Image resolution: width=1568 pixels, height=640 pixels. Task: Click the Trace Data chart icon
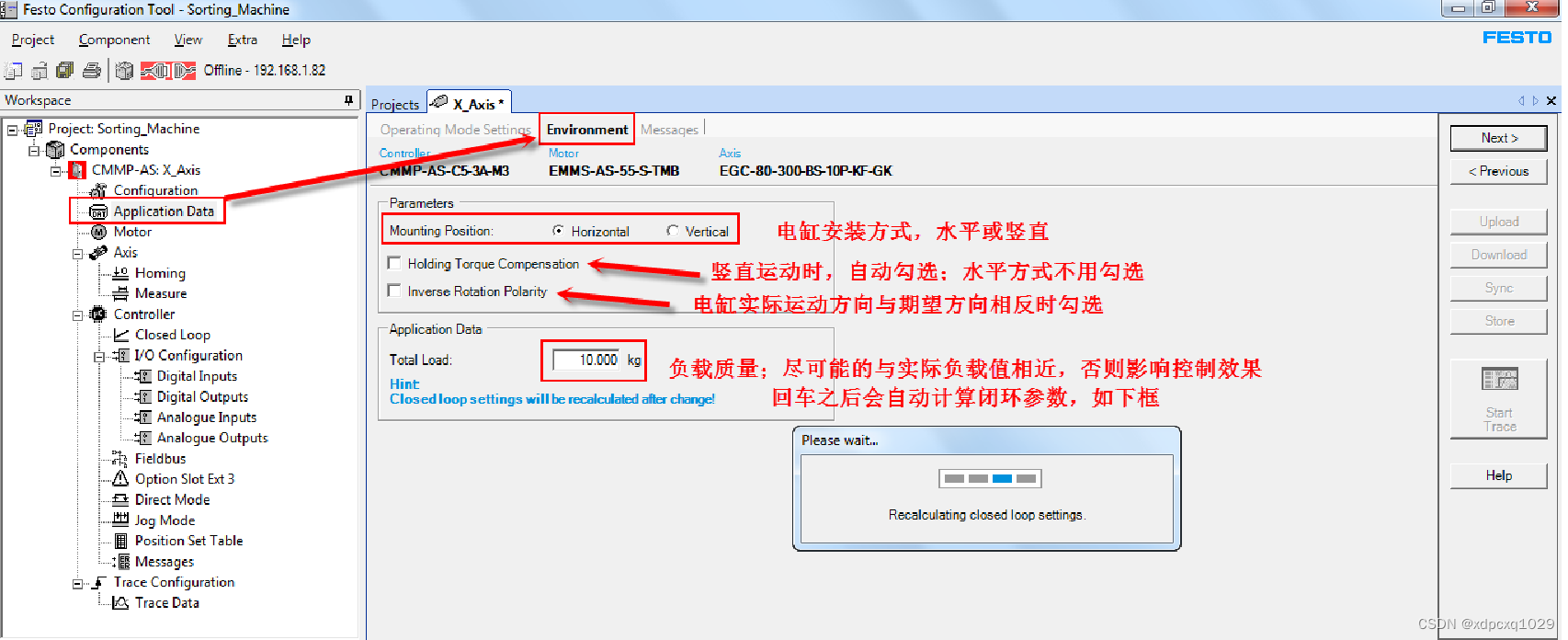(x=120, y=602)
